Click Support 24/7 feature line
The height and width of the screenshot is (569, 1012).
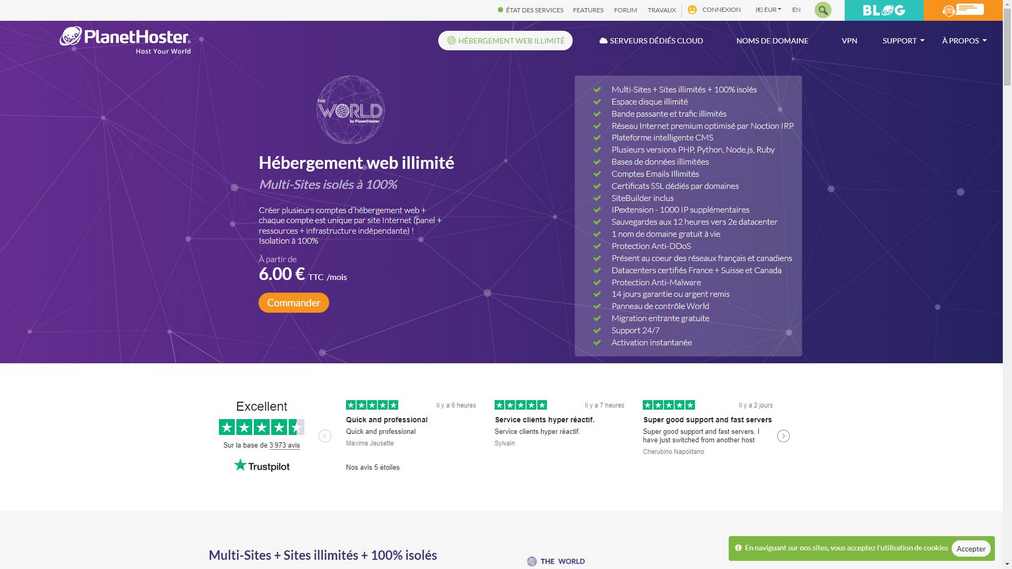(635, 330)
